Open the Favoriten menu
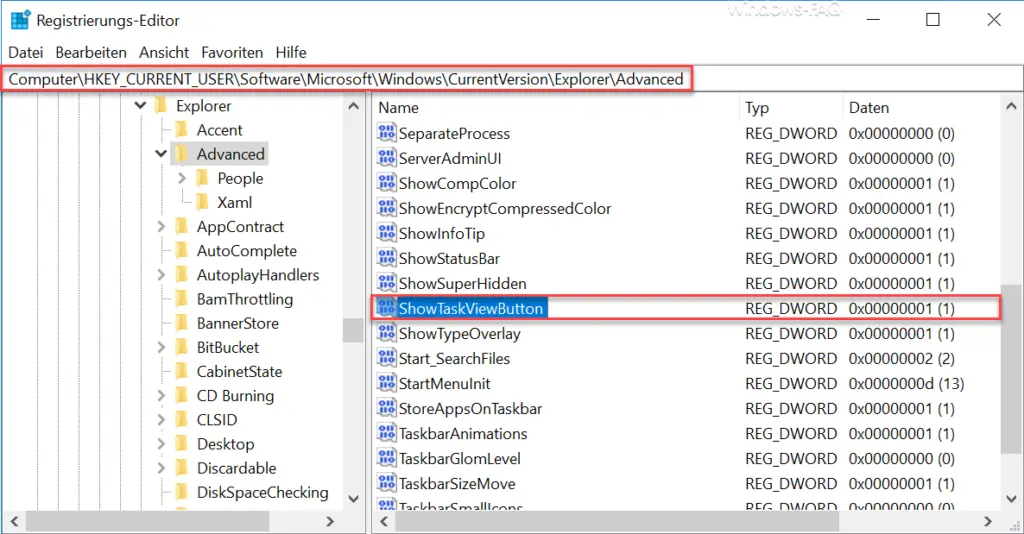Screen dimensions: 1024x534 point(232,52)
